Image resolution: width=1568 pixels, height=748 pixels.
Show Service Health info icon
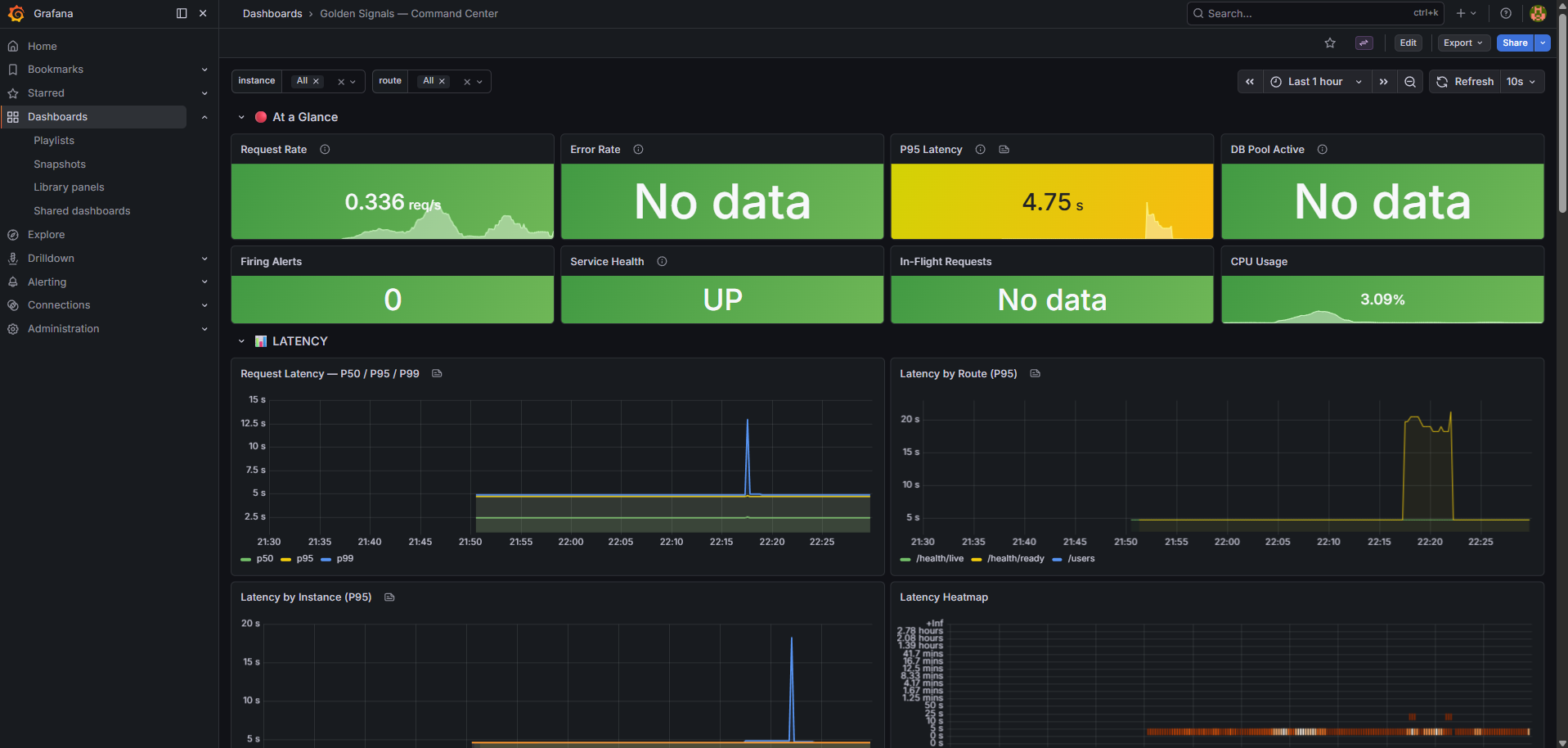662,262
